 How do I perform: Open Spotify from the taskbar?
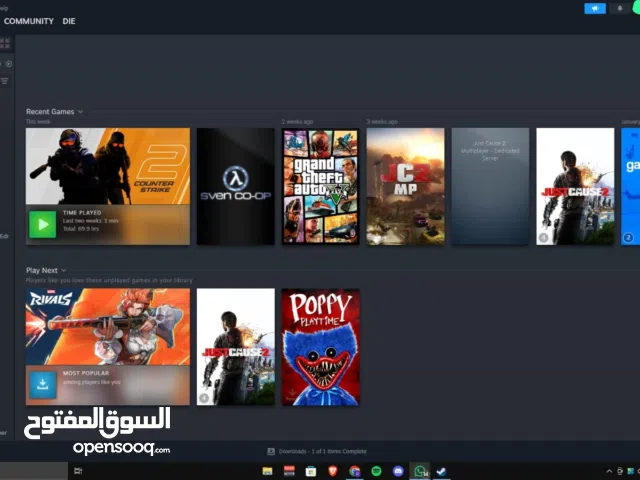click(x=376, y=471)
